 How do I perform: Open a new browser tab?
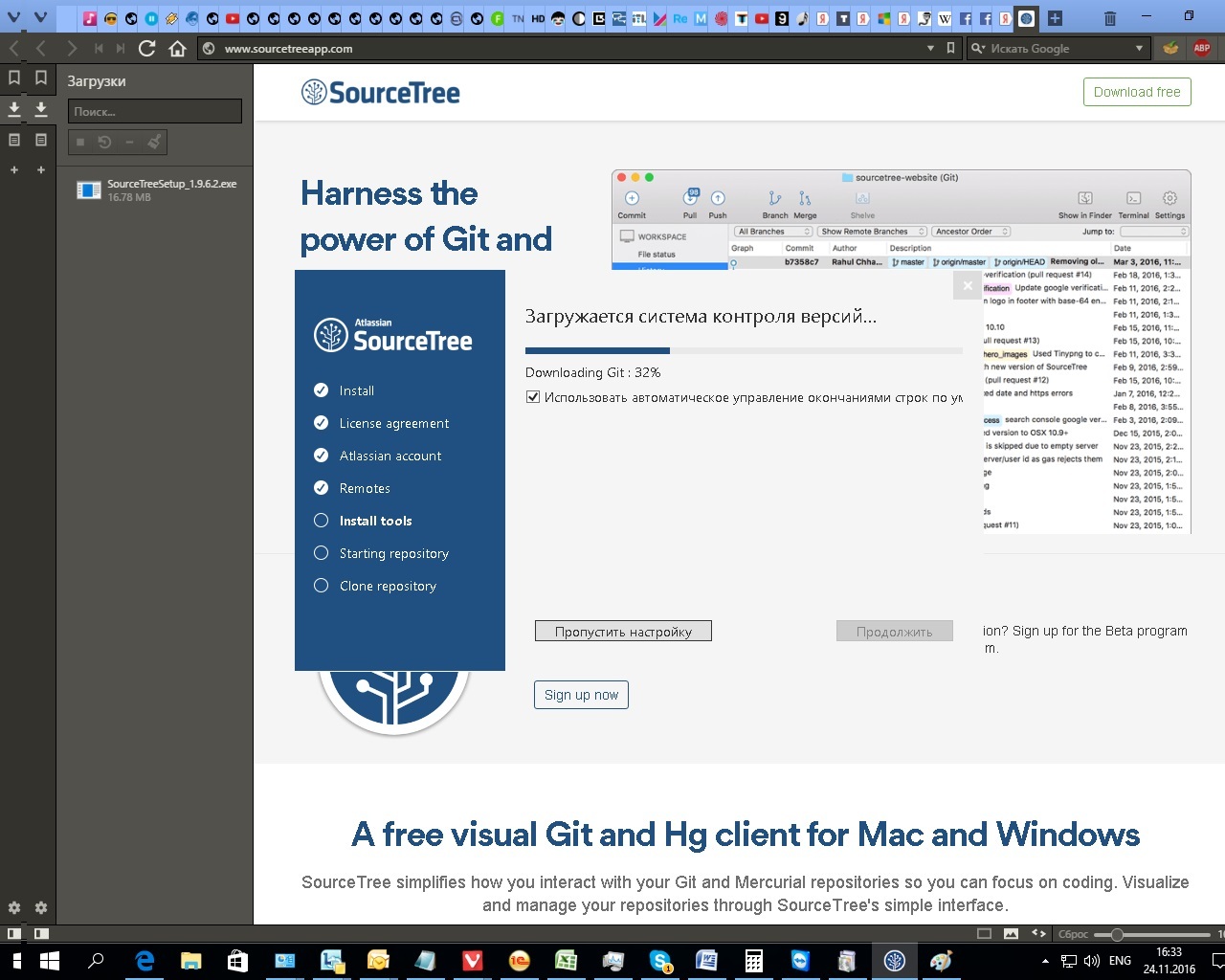tap(1055, 18)
